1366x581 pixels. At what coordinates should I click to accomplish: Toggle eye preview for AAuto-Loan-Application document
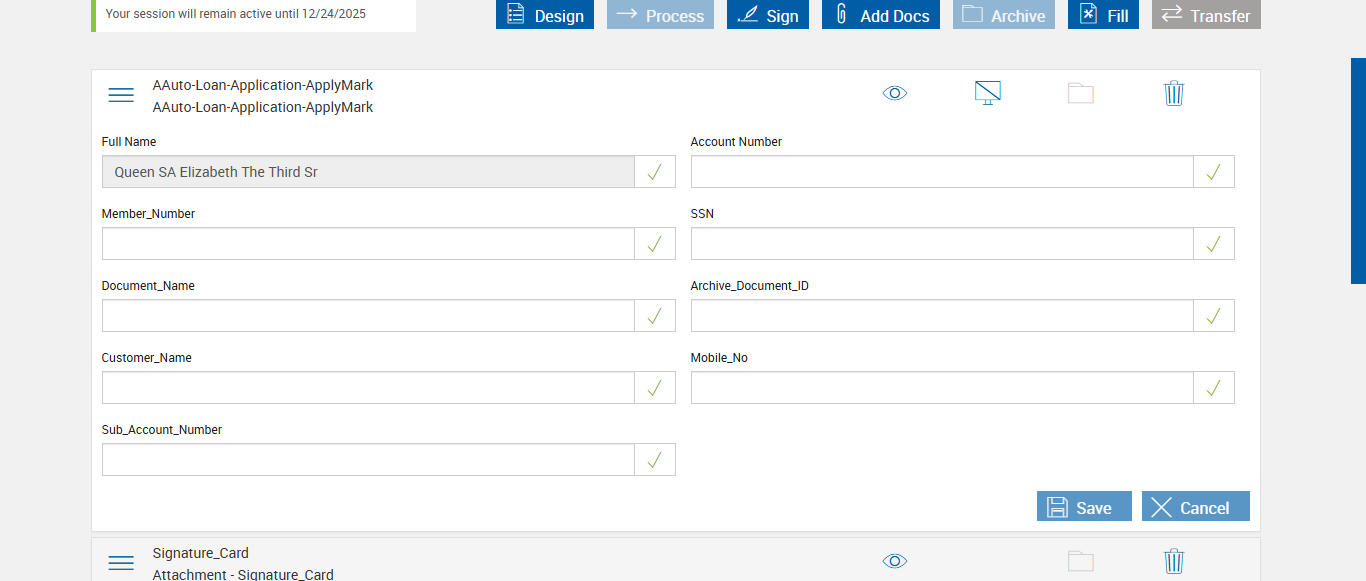coord(895,93)
